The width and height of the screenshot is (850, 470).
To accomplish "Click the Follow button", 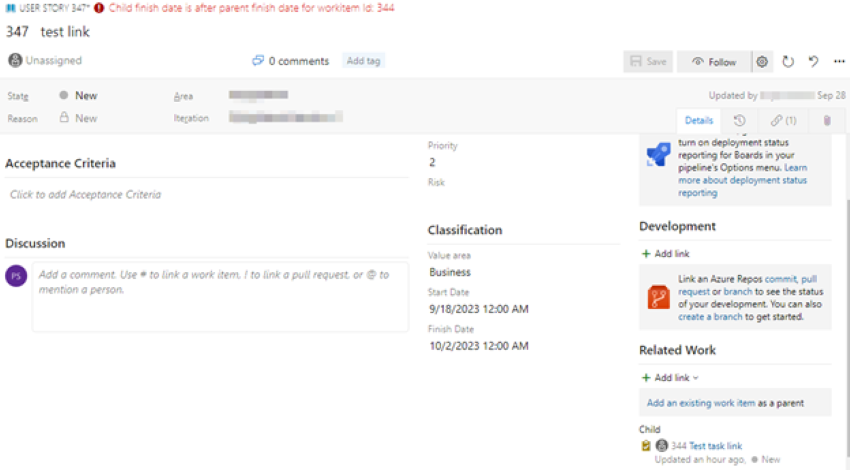I will click(714, 62).
